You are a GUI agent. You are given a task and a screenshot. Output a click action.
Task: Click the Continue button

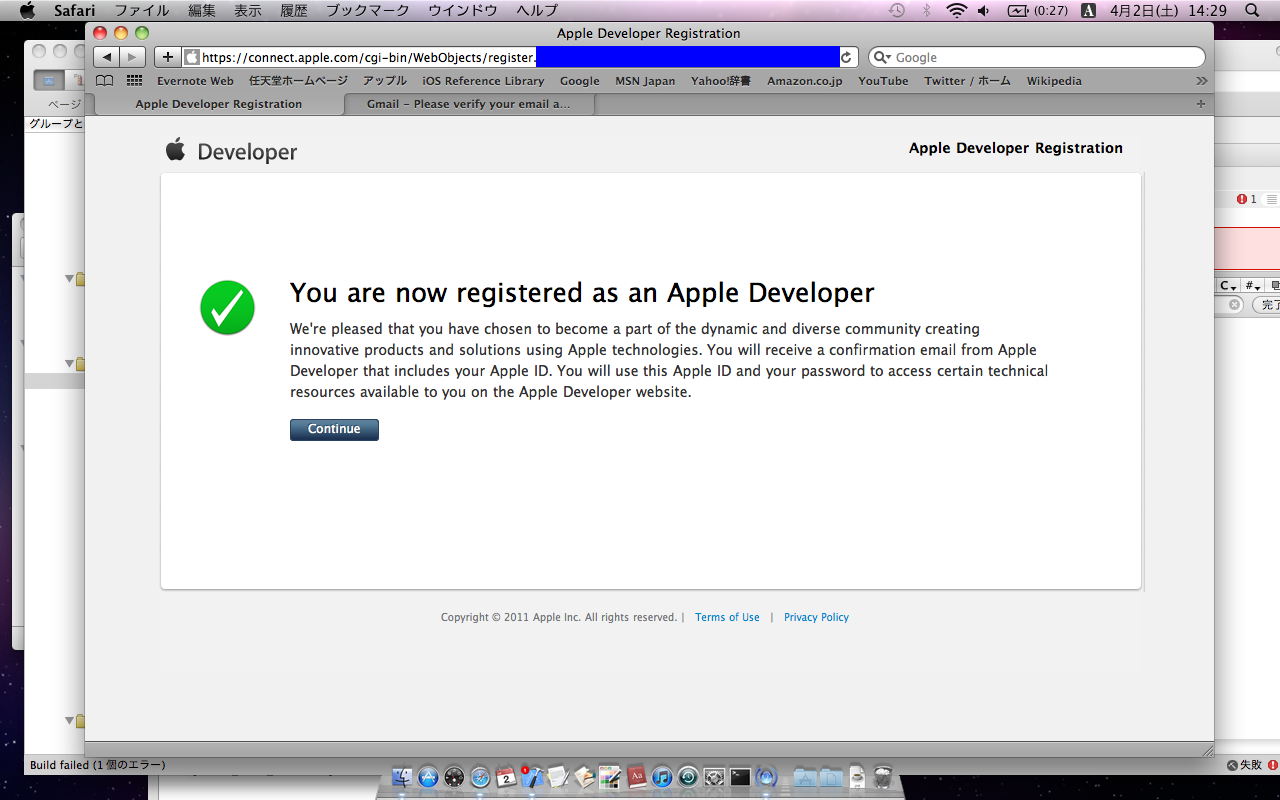click(x=334, y=429)
